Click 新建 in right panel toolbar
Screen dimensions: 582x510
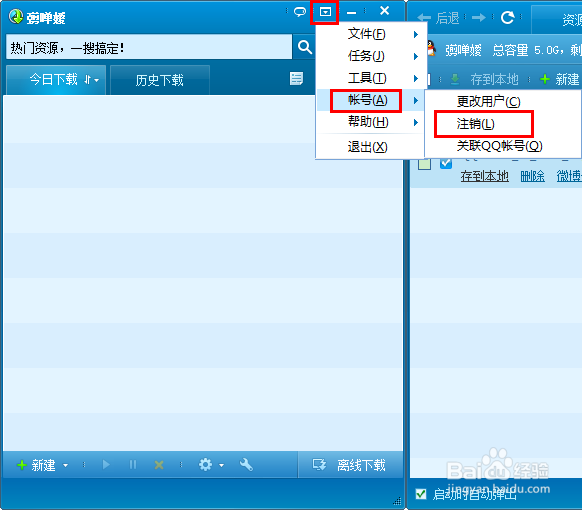coord(560,79)
